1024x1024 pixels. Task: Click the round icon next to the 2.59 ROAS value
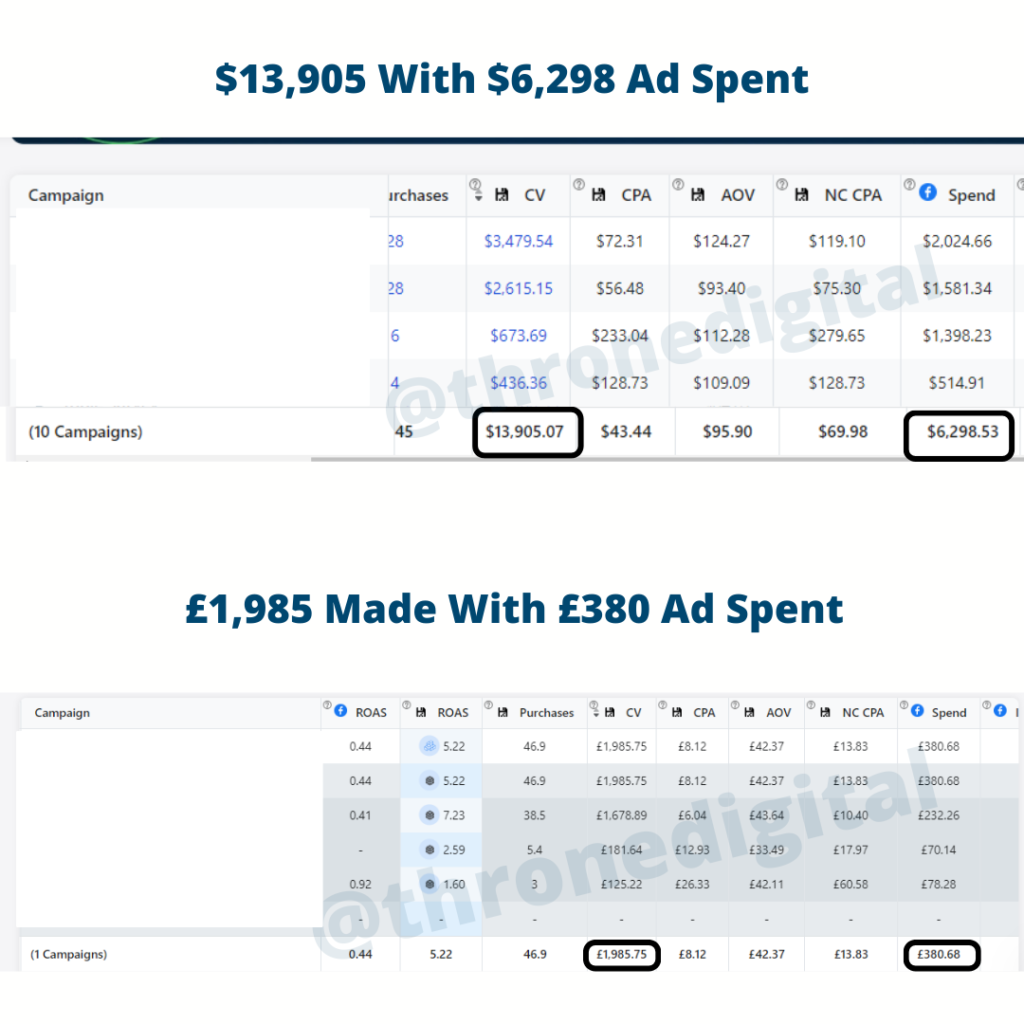[x=429, y=850]
